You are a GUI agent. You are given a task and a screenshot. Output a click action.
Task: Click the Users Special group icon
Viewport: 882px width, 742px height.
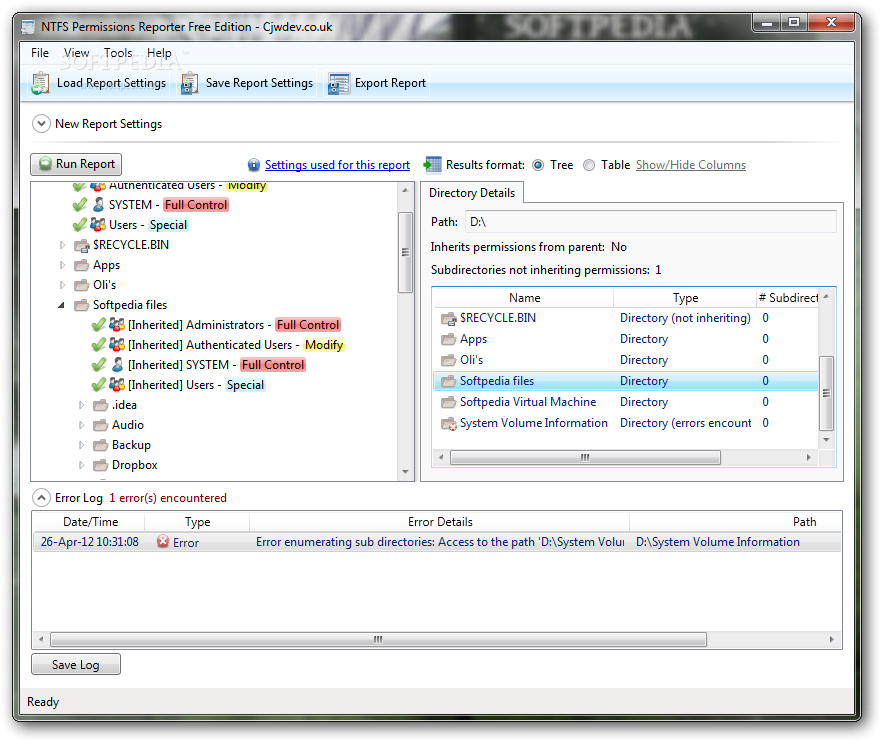(x=98, y=224)
